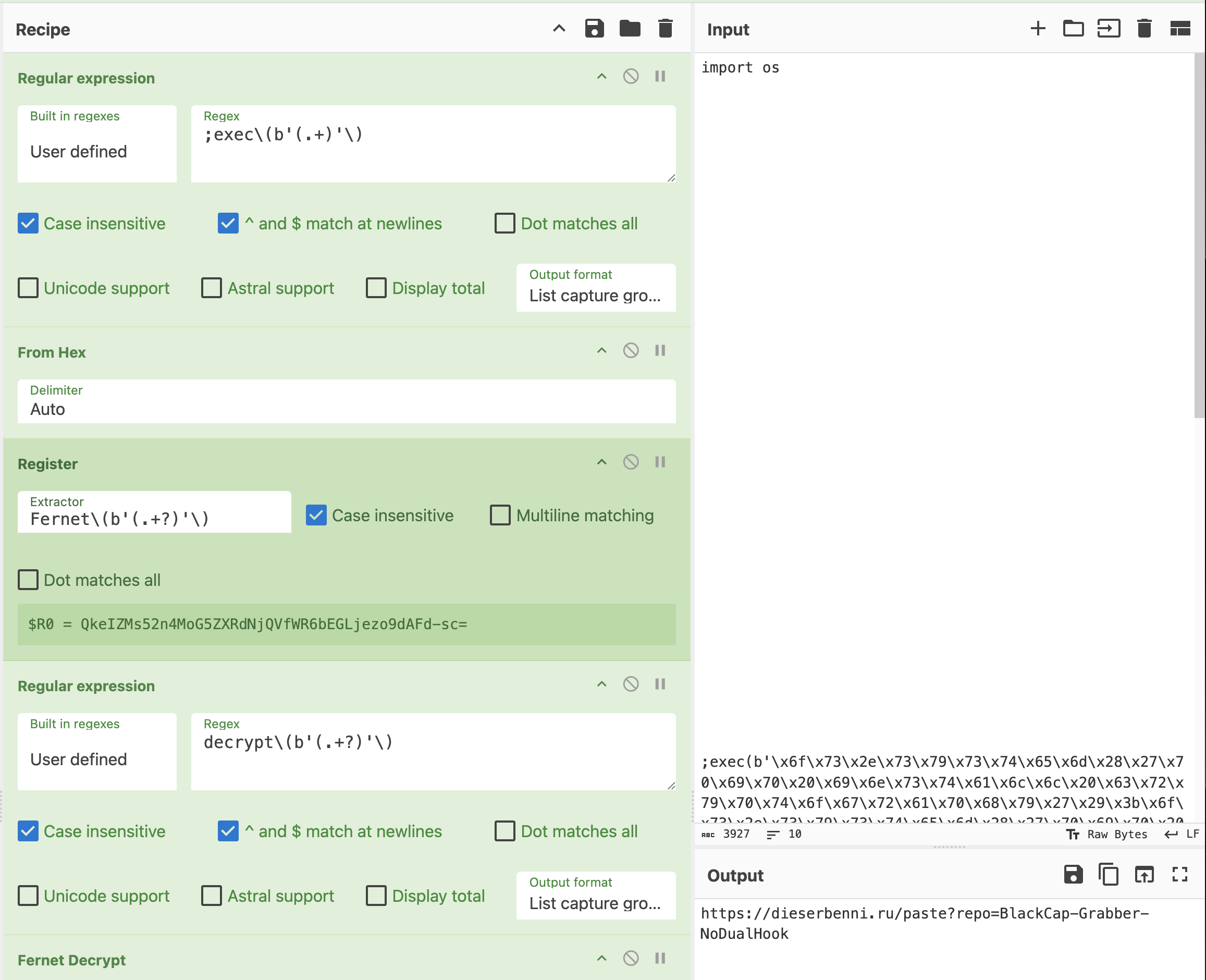The height and width of the screenshot is (980, 1206).
Task: Disable the first Regular expression operation
Action: (631, 76)
